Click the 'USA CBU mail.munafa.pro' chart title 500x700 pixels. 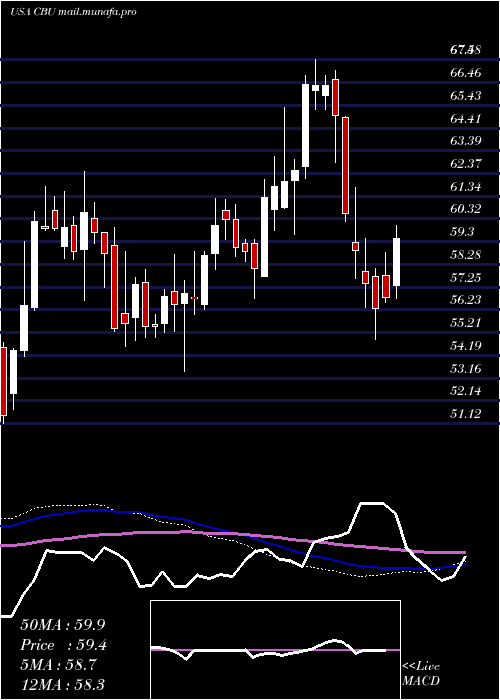pos(73,12)
